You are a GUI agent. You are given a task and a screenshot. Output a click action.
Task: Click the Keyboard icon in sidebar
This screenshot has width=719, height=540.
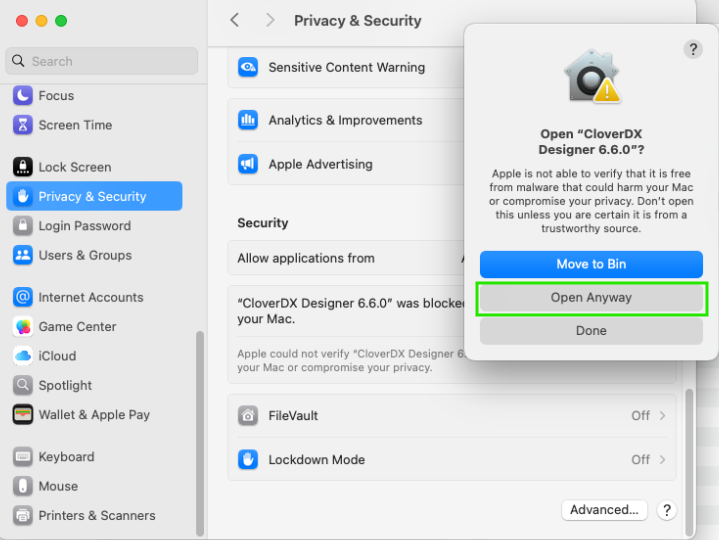pos(22,457)
